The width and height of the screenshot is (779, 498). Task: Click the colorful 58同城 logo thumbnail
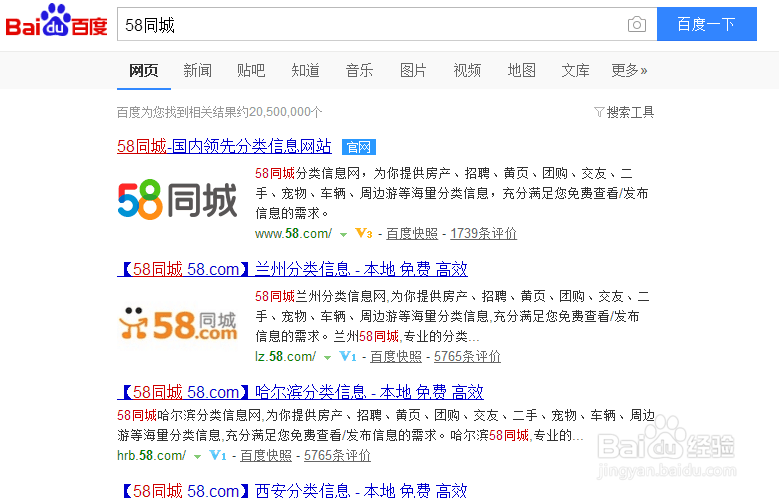177,200
